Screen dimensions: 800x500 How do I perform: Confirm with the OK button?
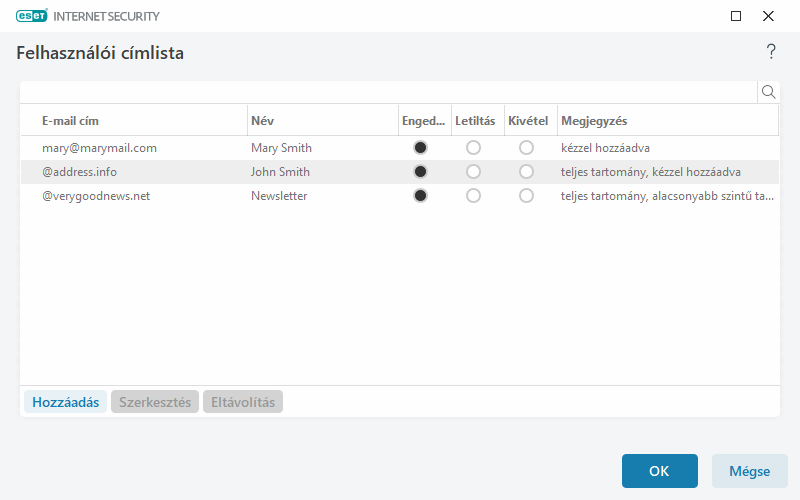click(660, 471)
